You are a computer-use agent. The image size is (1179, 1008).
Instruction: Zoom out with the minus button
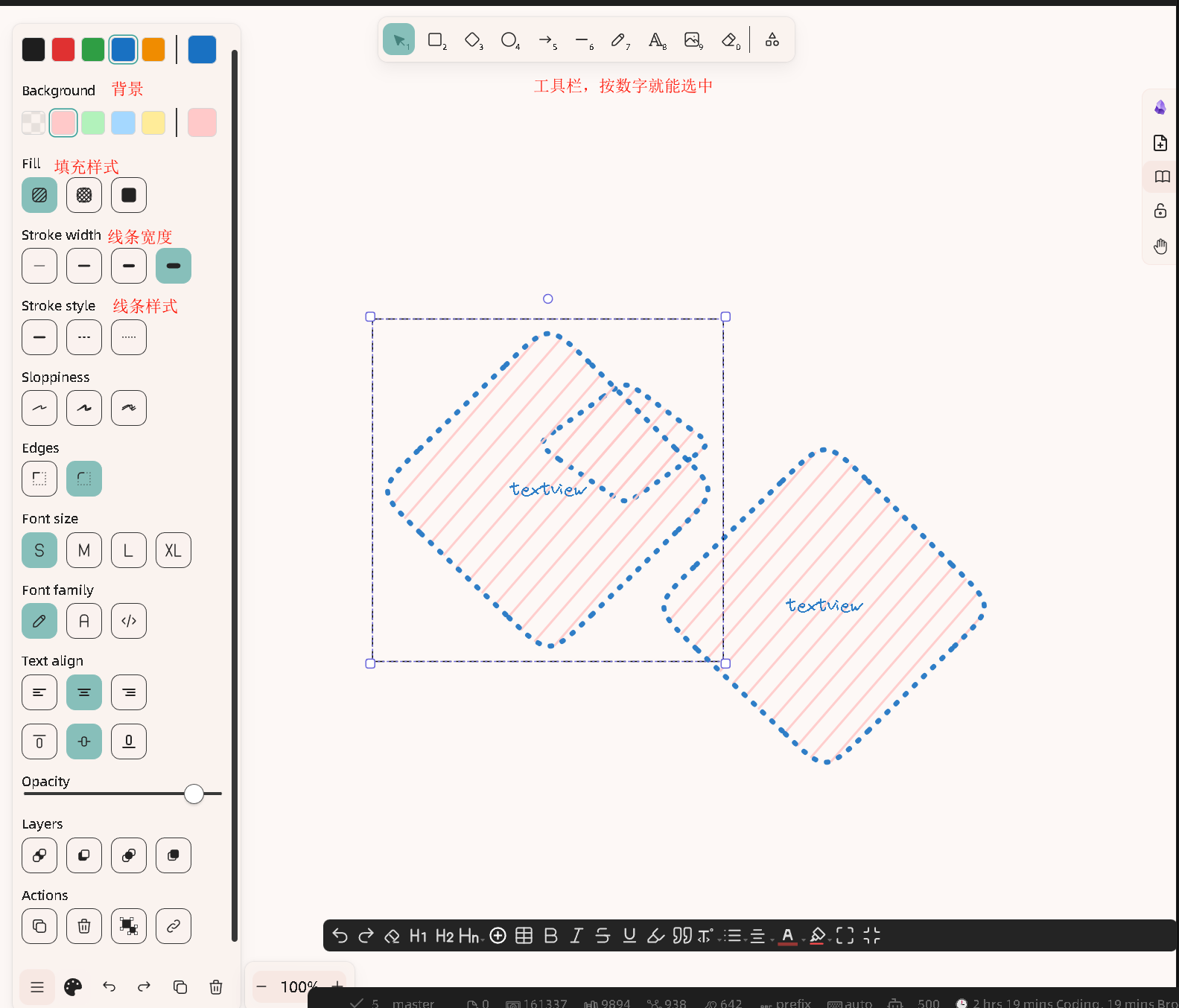261,986
